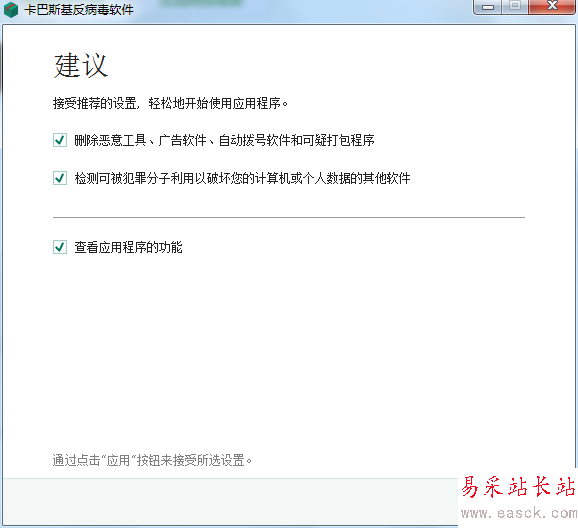Toggle the 检测可被犯罪分子利用 checkbox
Image resolution: width=578 pixels, height=528 pixels.
pos(60,178)
